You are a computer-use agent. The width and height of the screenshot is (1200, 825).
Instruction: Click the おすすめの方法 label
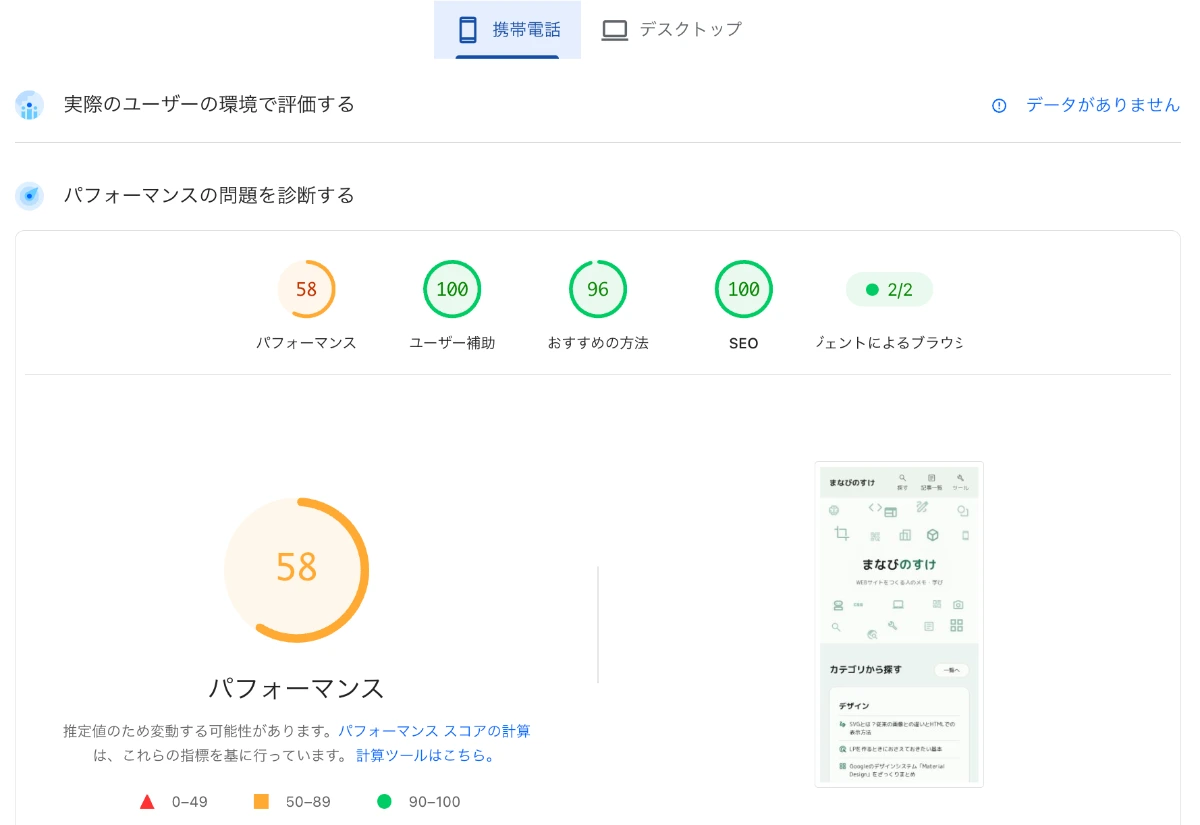[x=598, y=343]
